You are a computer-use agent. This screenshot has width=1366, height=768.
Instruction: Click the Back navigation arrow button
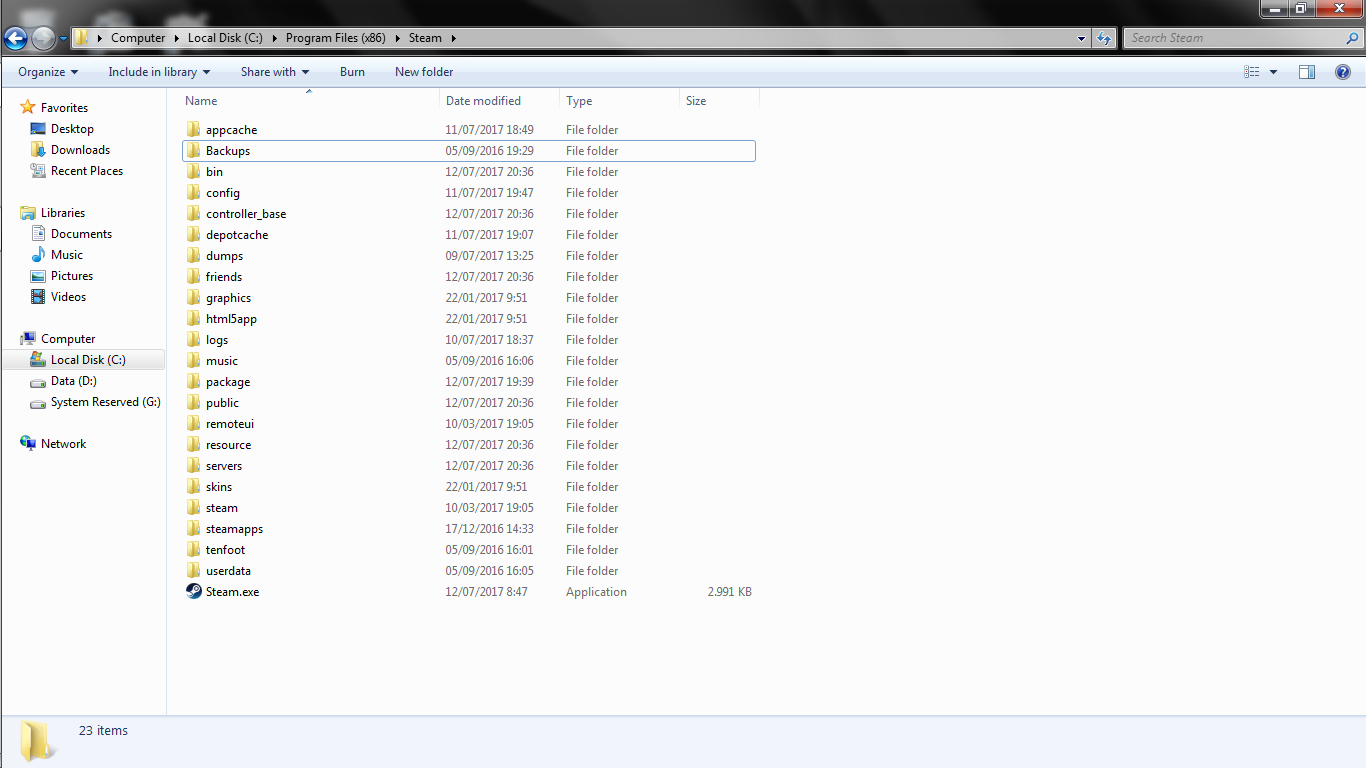pos(16,38)
